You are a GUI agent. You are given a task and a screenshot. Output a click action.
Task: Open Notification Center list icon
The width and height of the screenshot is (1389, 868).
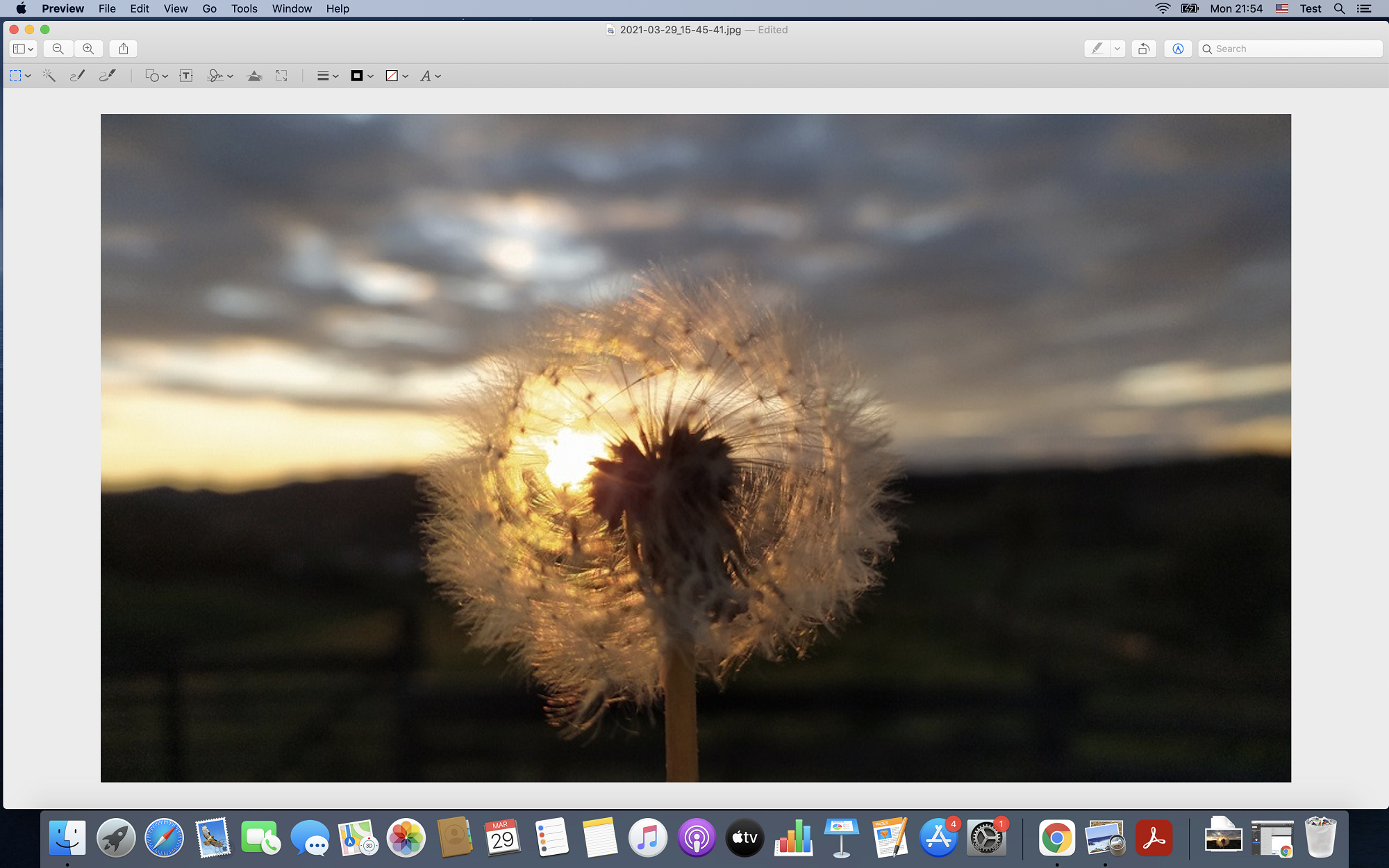pos(1364,8)
